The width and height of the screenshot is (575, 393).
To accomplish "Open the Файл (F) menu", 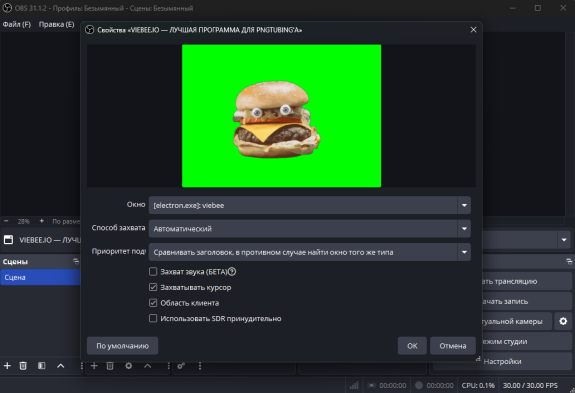I will (17, 24).
